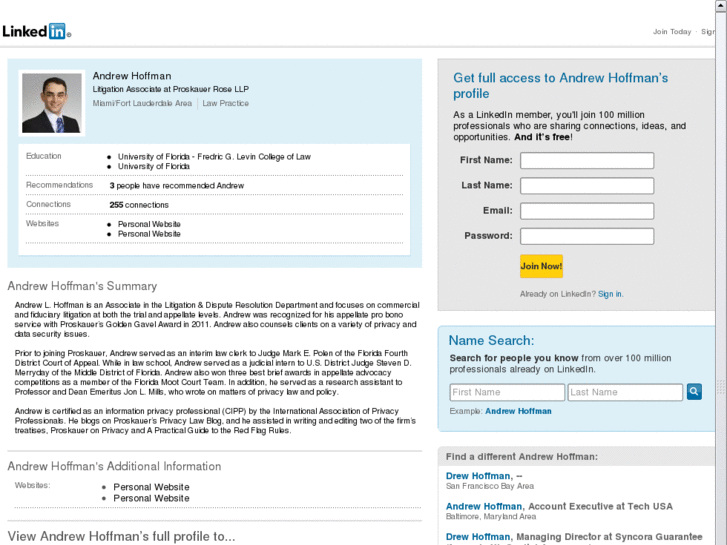Focus the Email field
Screen dimensions: 727x545
(587, 211)
